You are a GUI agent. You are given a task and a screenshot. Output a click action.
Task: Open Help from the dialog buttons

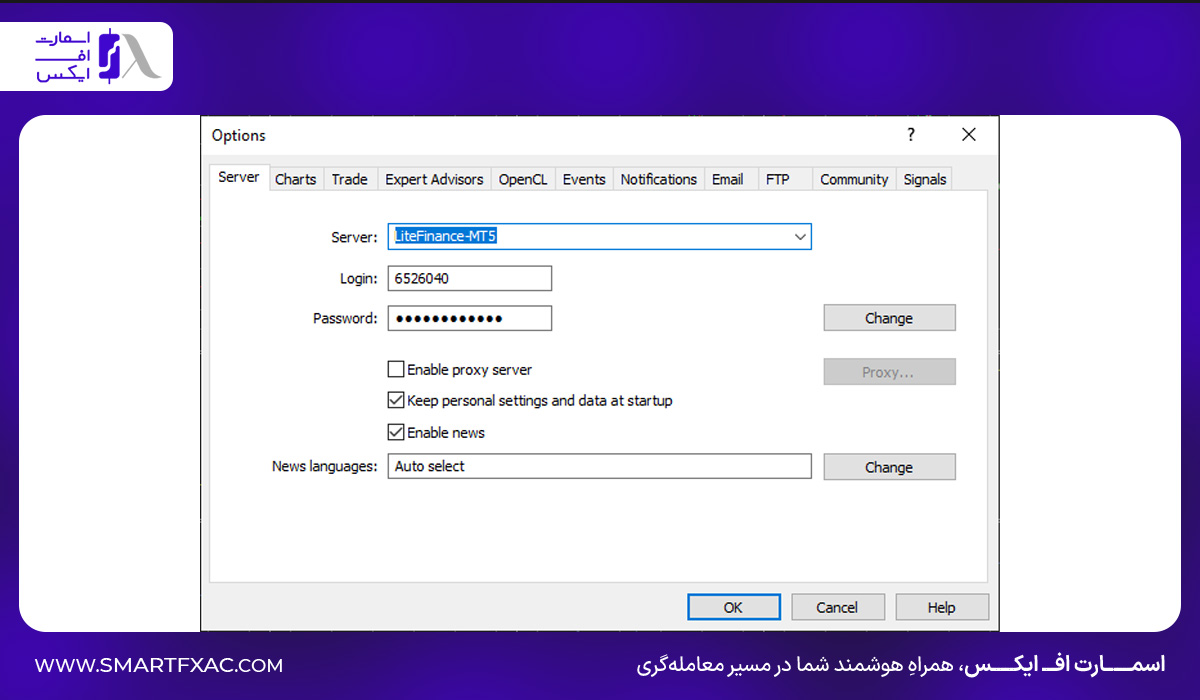click(x=942, y=607)
